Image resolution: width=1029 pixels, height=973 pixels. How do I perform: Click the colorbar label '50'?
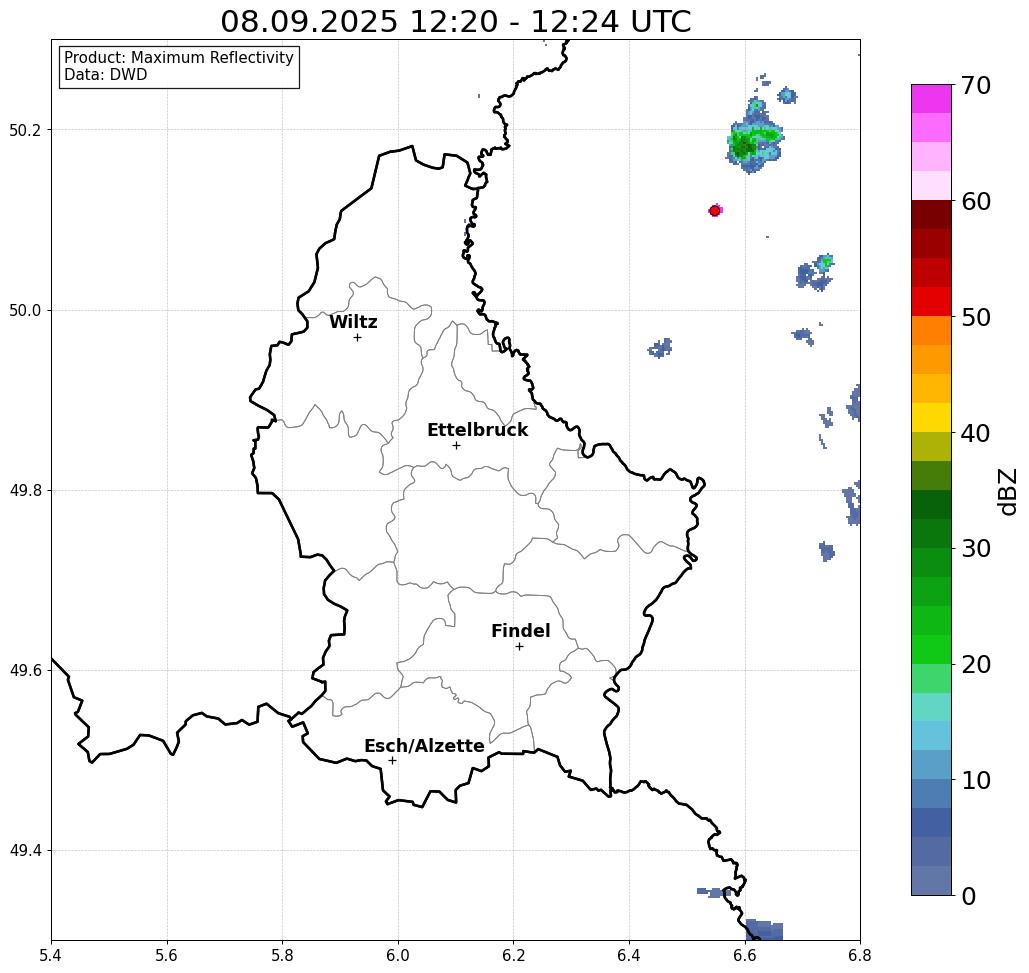[976, 317]
